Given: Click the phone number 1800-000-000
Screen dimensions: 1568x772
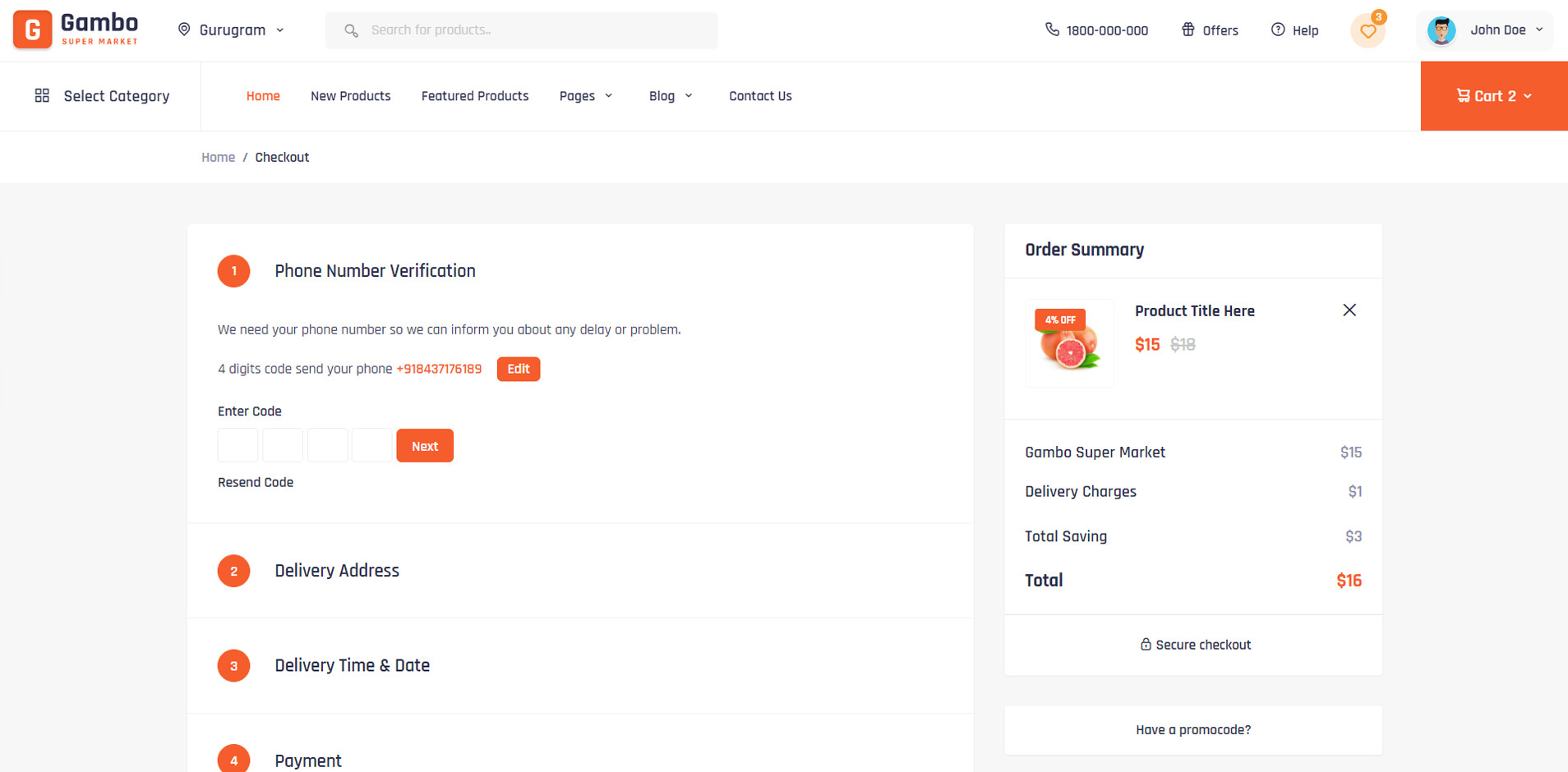Looking at the screenshot, I should tap(1106, 30).
